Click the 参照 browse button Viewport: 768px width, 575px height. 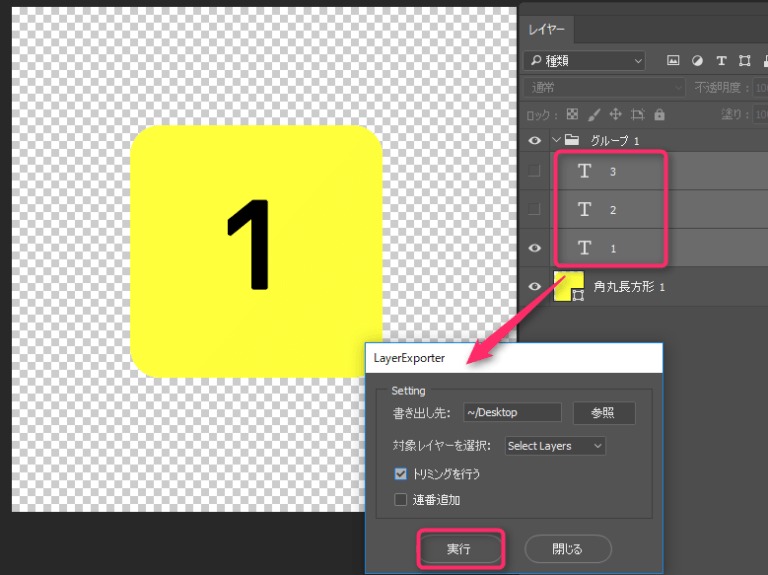[603, 413]
